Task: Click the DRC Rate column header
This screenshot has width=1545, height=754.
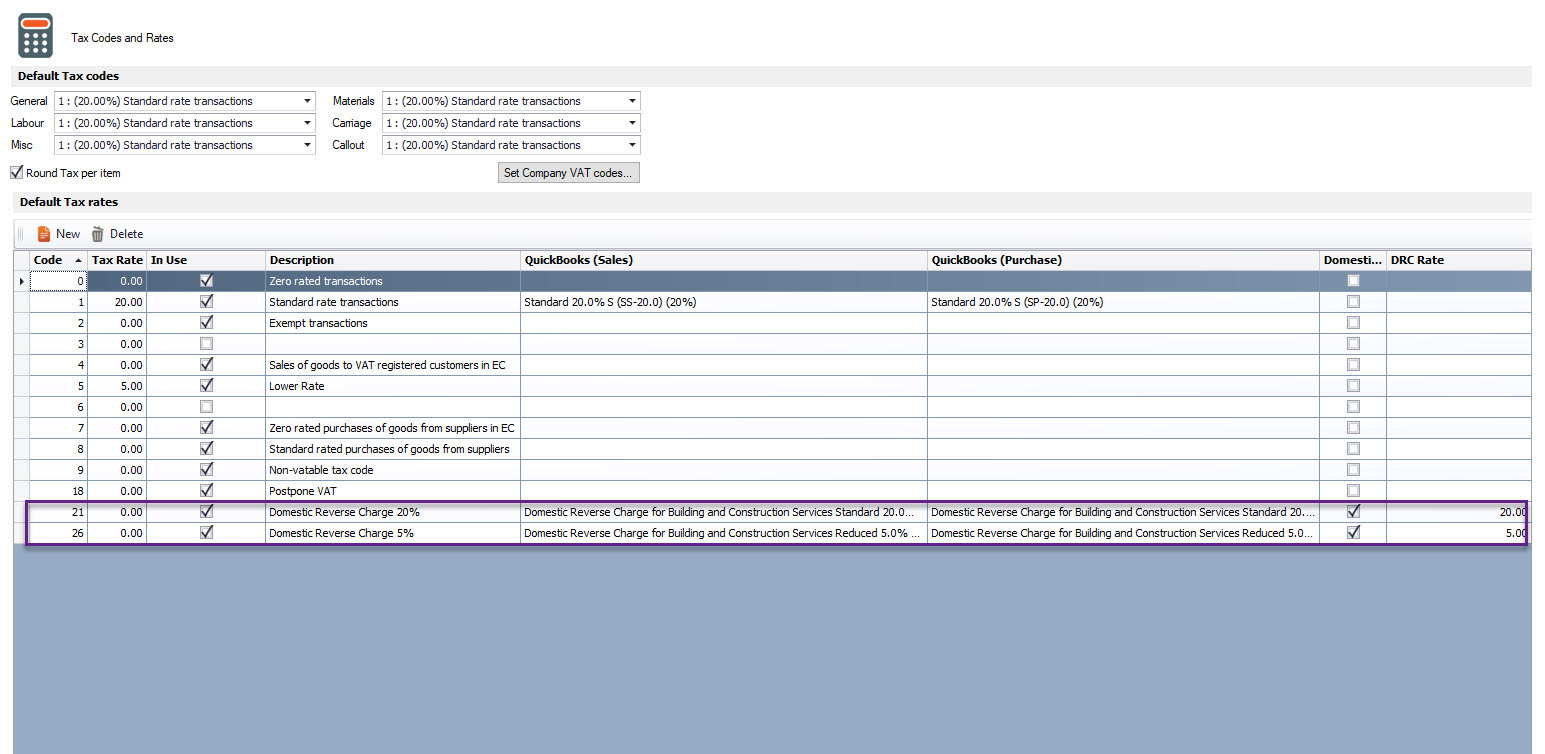Action: [x=1458, y=260]
